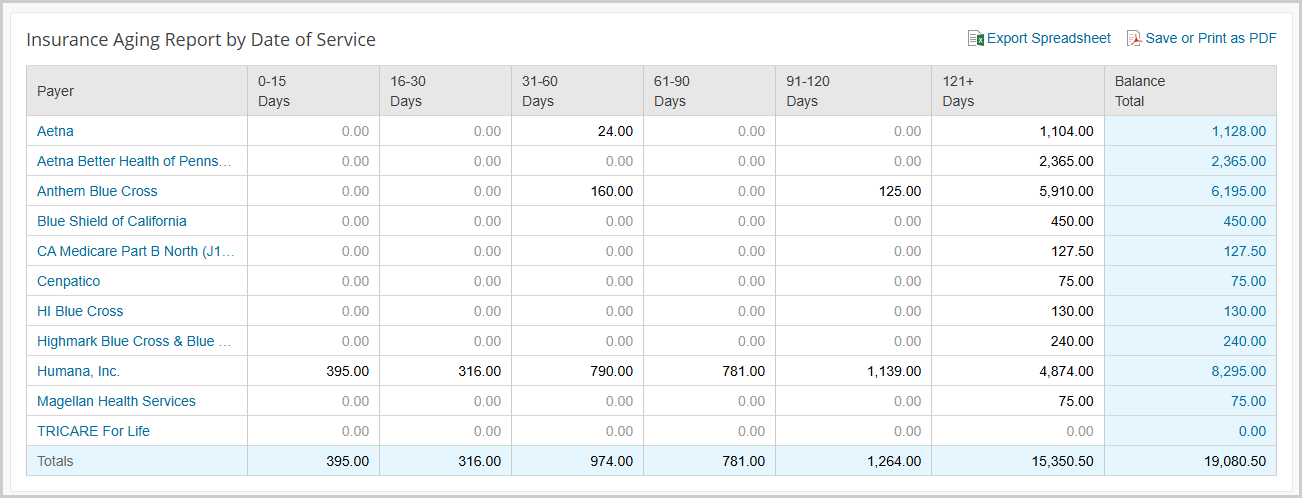Click the 16-30 Days column header
1302x498 pixels.
point(445,91)
